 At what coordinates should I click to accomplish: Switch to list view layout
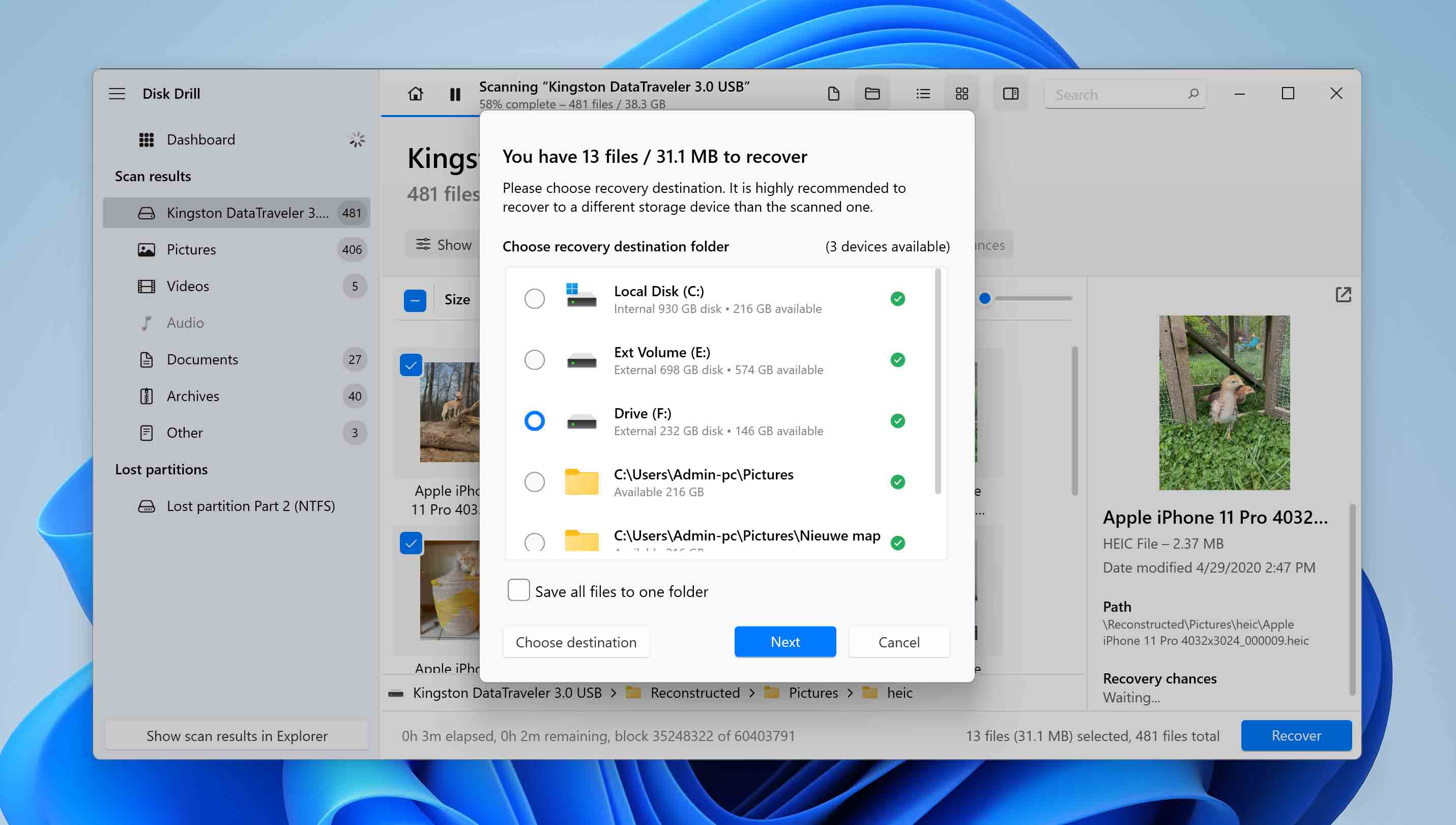(923, 94)
